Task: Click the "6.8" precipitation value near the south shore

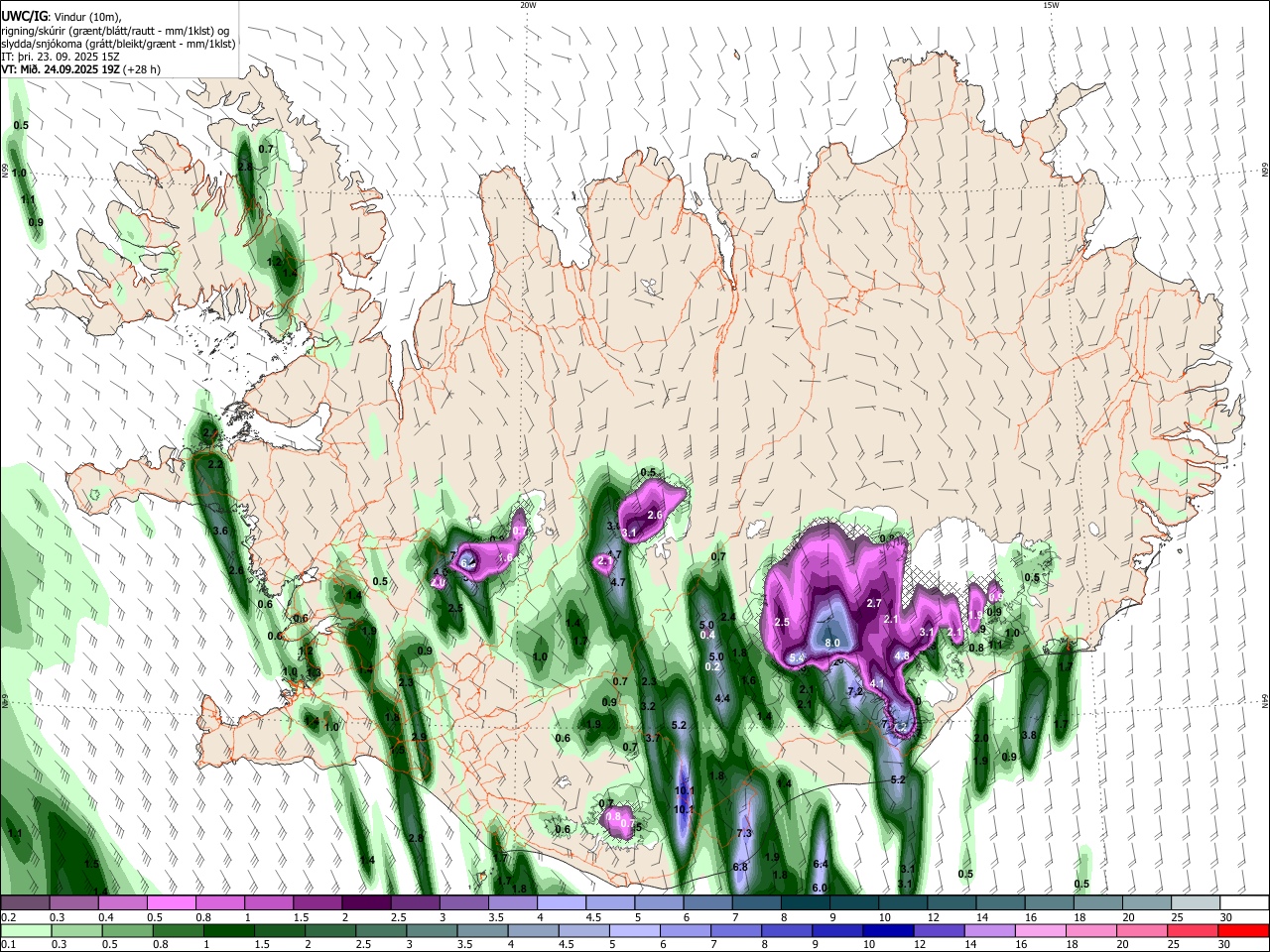Action: 739,867
